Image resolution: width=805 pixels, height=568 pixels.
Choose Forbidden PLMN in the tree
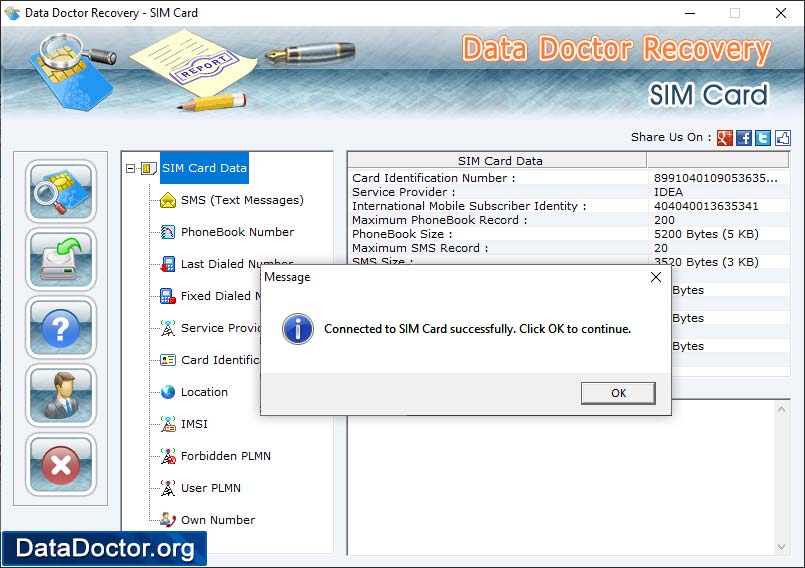tap(225, 456)
